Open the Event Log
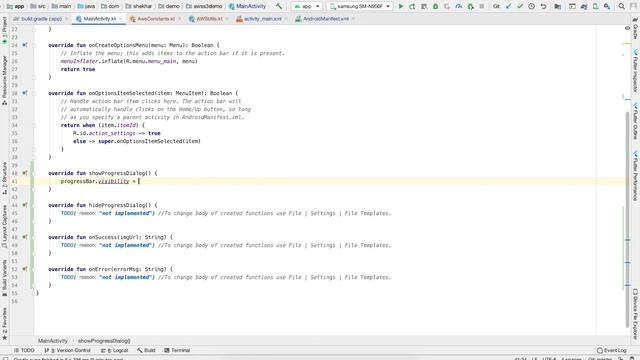640x360 pixels. [611, 350]
